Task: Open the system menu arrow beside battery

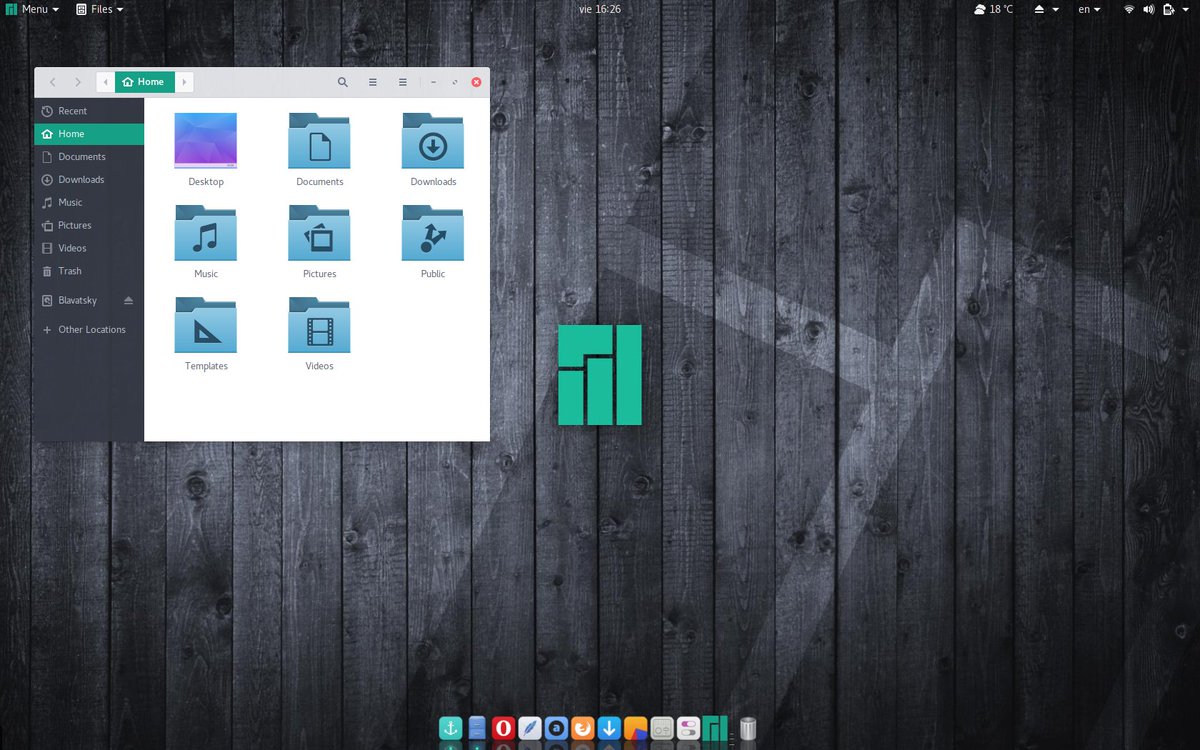Action: point(1186,9)
